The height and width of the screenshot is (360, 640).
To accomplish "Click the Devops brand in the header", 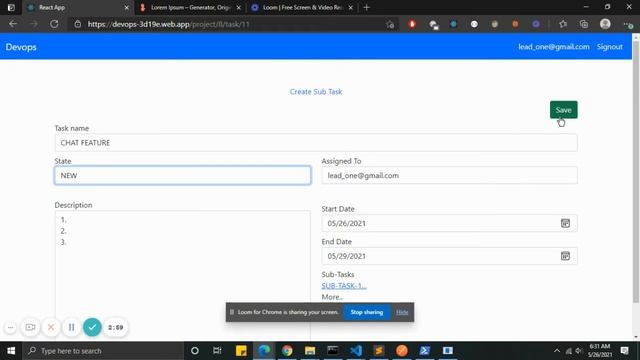I will (x=21, y=47).
